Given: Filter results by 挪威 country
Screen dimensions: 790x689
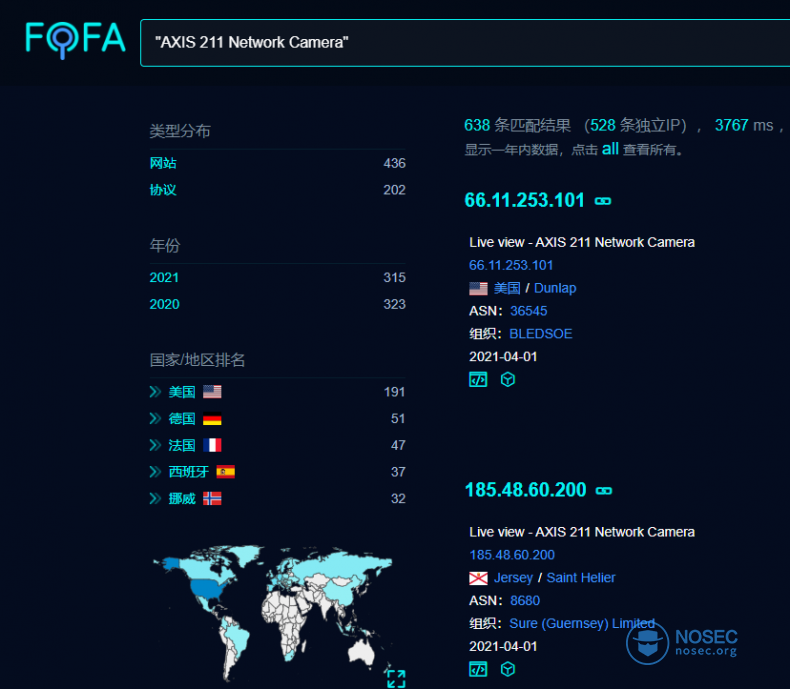Looking at the screenshot, I should coord(182,499).
